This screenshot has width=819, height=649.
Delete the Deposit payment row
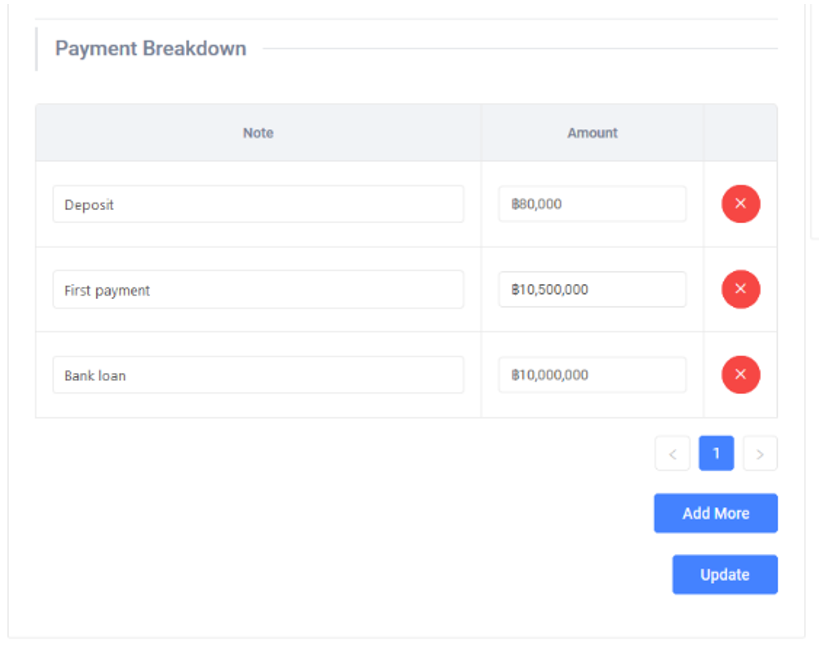[740, 204]
